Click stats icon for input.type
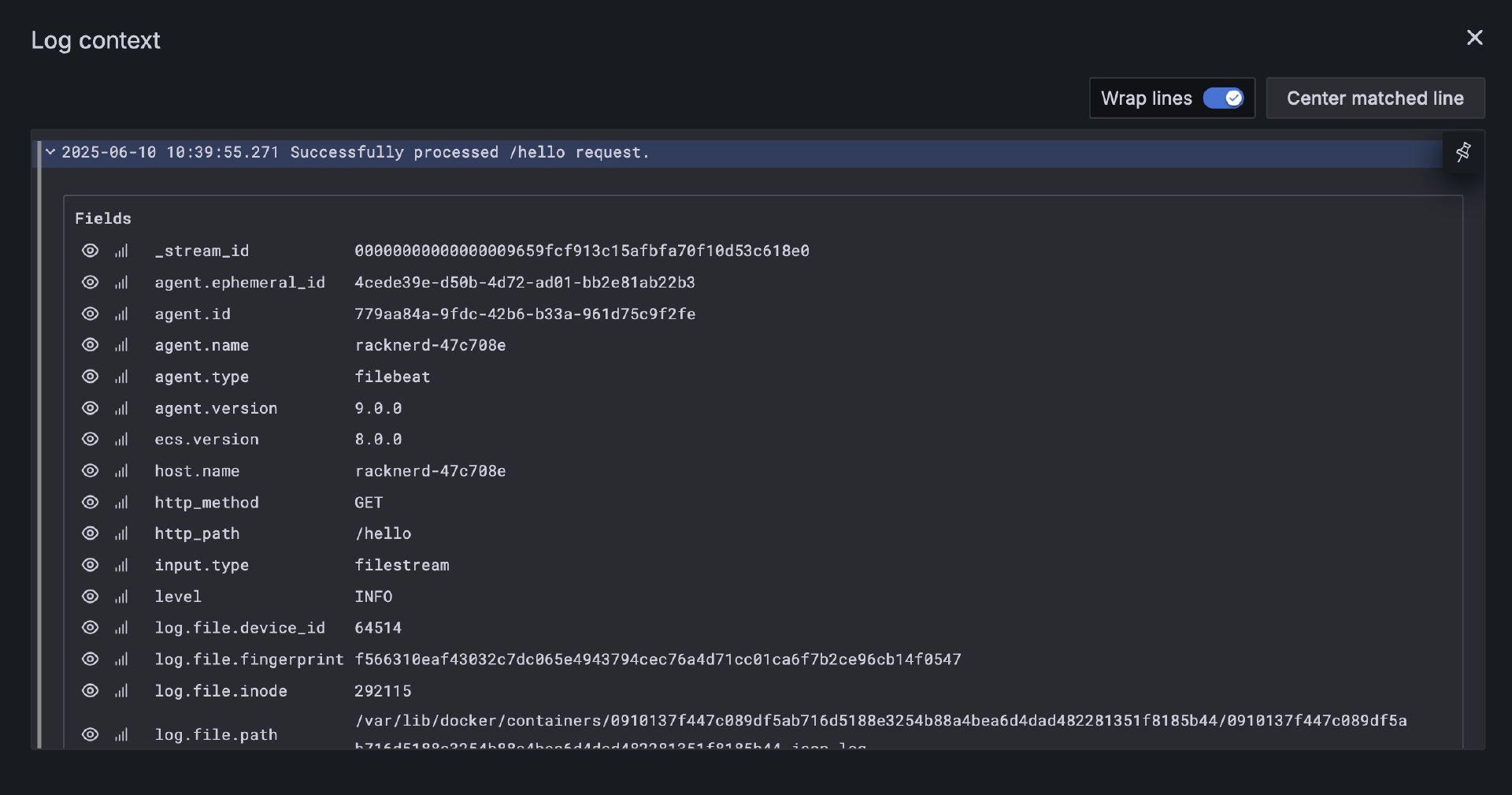 pos(121,565)
